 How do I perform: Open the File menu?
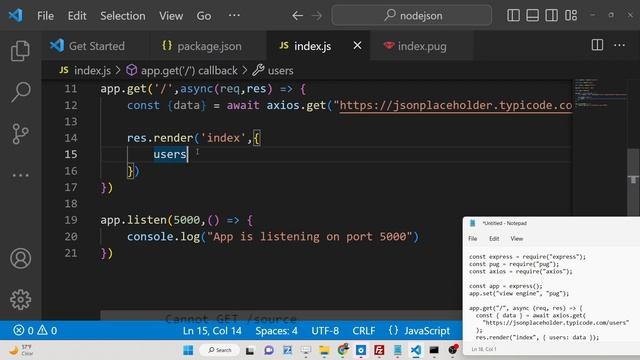click(x=45, y=16)
